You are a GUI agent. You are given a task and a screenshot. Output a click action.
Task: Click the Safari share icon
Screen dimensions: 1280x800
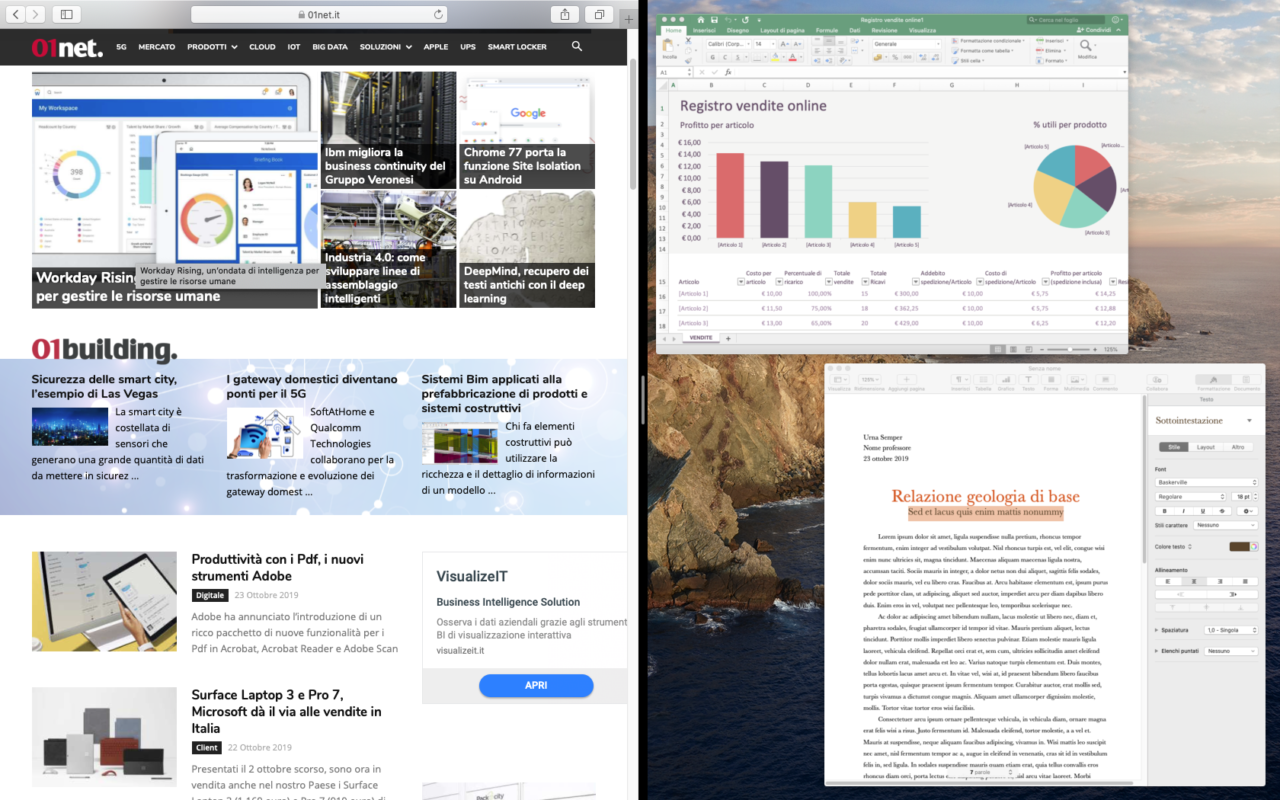coord(565,14)
